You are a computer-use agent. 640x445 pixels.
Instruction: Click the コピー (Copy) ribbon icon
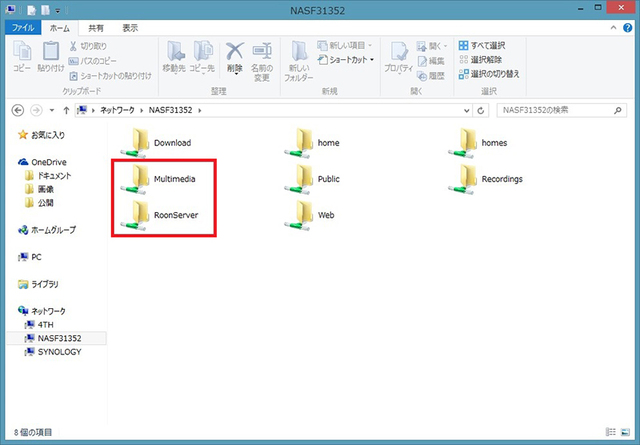pos(22,56)
